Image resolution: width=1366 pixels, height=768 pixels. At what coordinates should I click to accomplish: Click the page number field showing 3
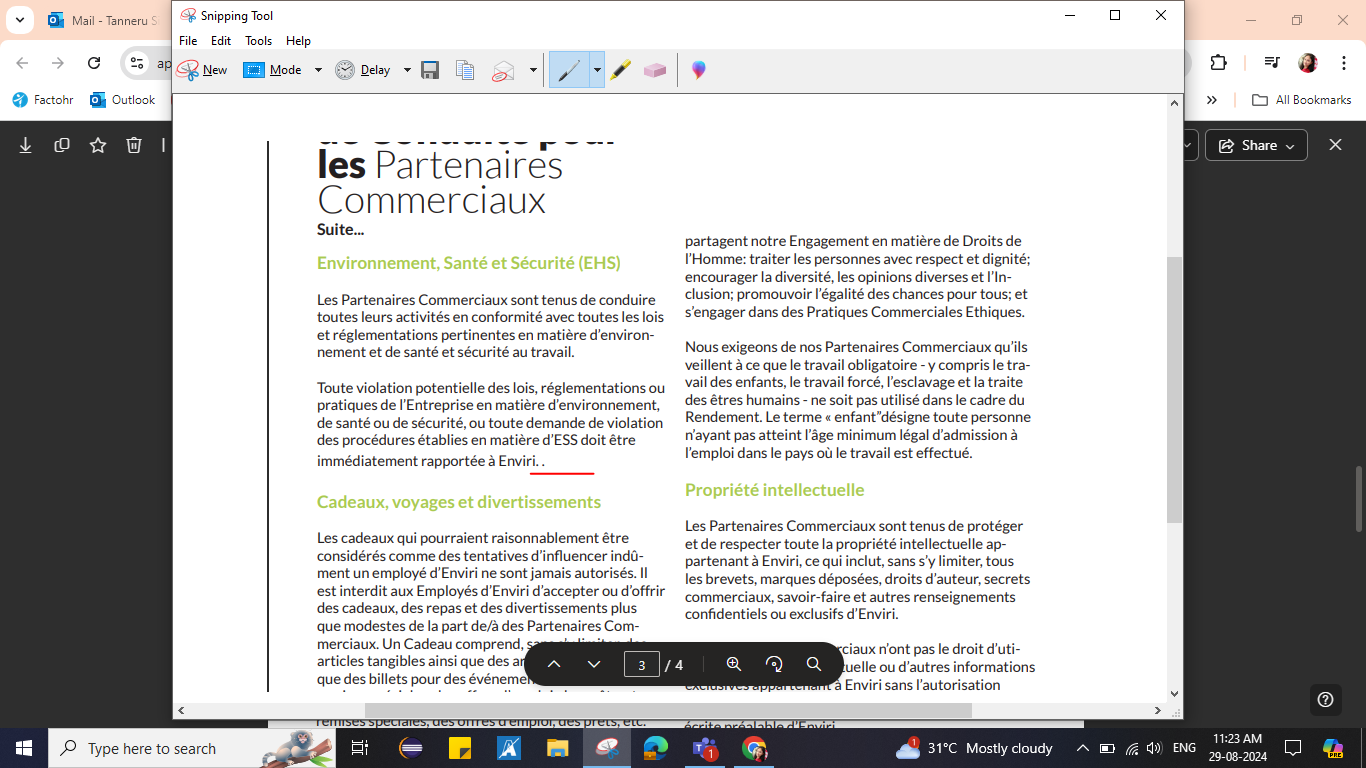coord(641,664)
